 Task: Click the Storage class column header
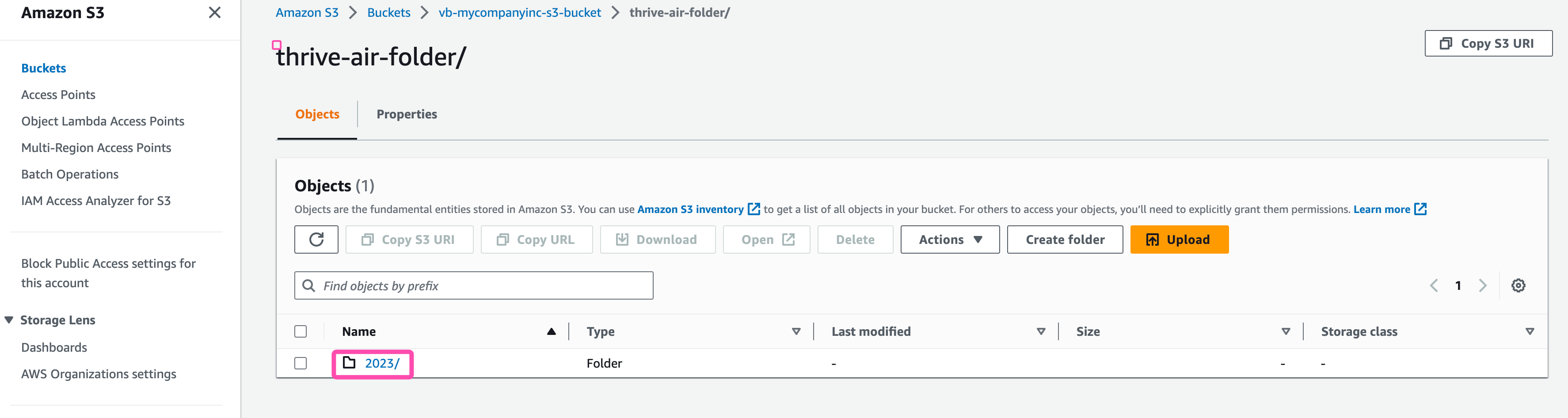[1359, 331]
